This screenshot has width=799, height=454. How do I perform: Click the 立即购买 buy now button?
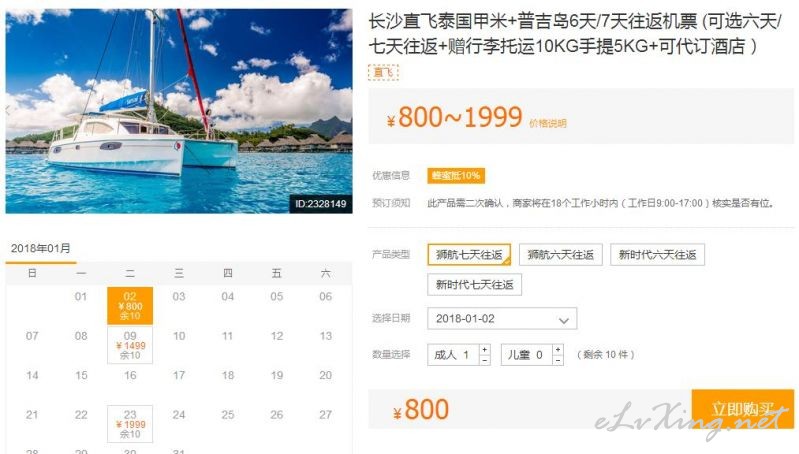742,409
